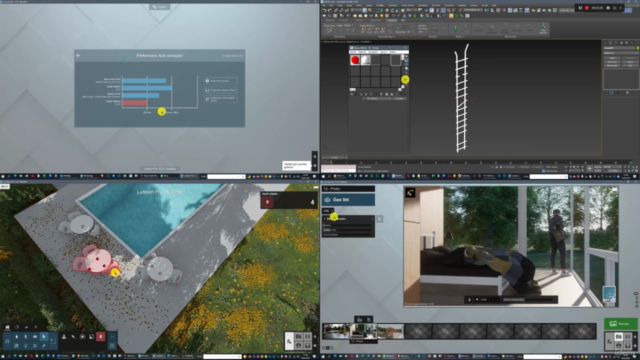The height and width of the screenshot is (360, 640).
Task: Open the Modifiers menu in 3ds Max
Action: [x=380, y=5]
